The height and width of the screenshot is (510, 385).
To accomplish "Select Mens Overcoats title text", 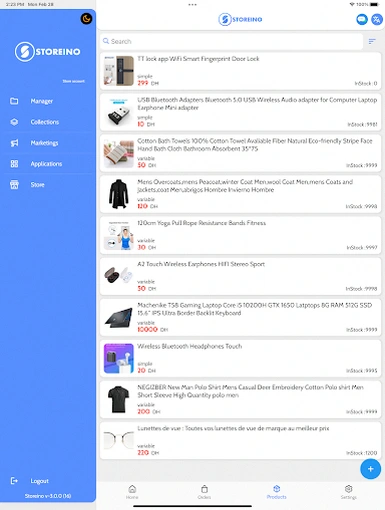I will click(245, 186).
